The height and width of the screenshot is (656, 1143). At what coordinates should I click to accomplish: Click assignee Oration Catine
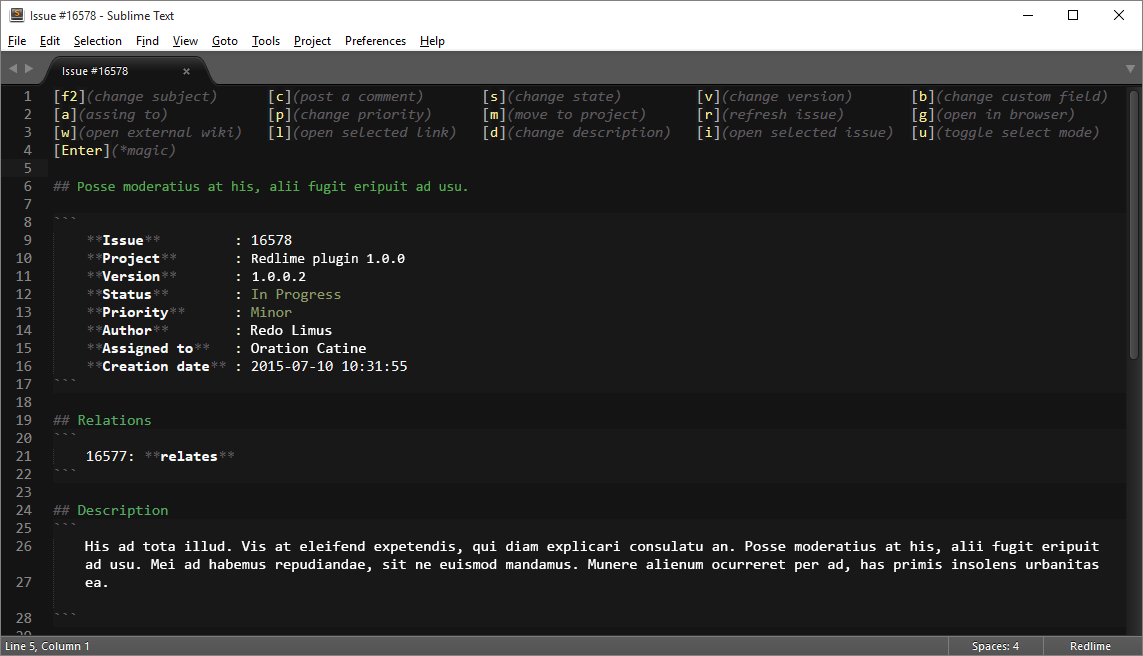tap(308, 348)
